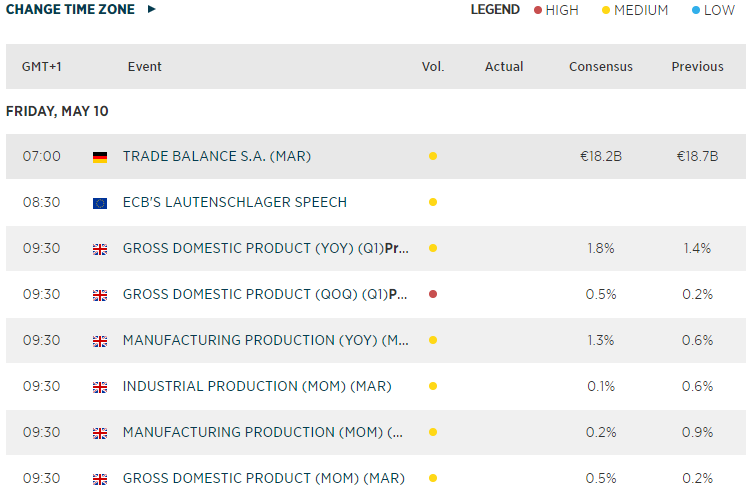Image resolution: width=746 pixels, height=502 pixels.
Task: Click the Previous column header
Action: pyautogui.click(x=697, y=67)
